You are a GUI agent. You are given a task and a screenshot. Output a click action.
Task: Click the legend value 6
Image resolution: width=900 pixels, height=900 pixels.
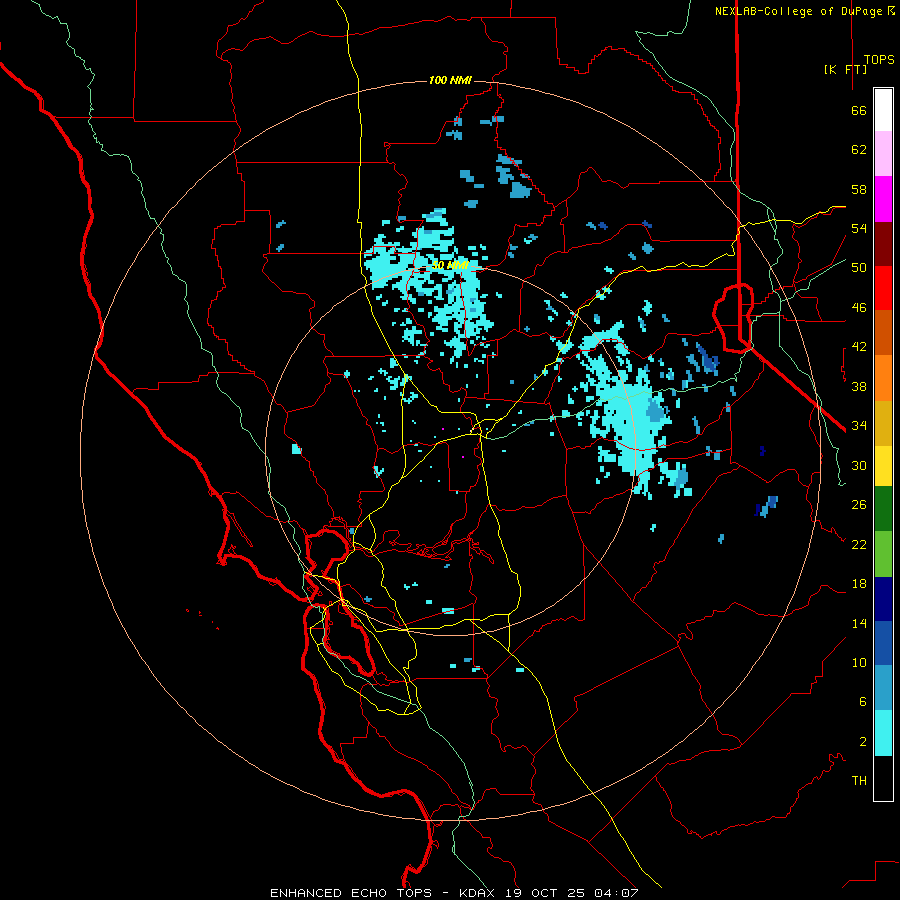(862, 701)
